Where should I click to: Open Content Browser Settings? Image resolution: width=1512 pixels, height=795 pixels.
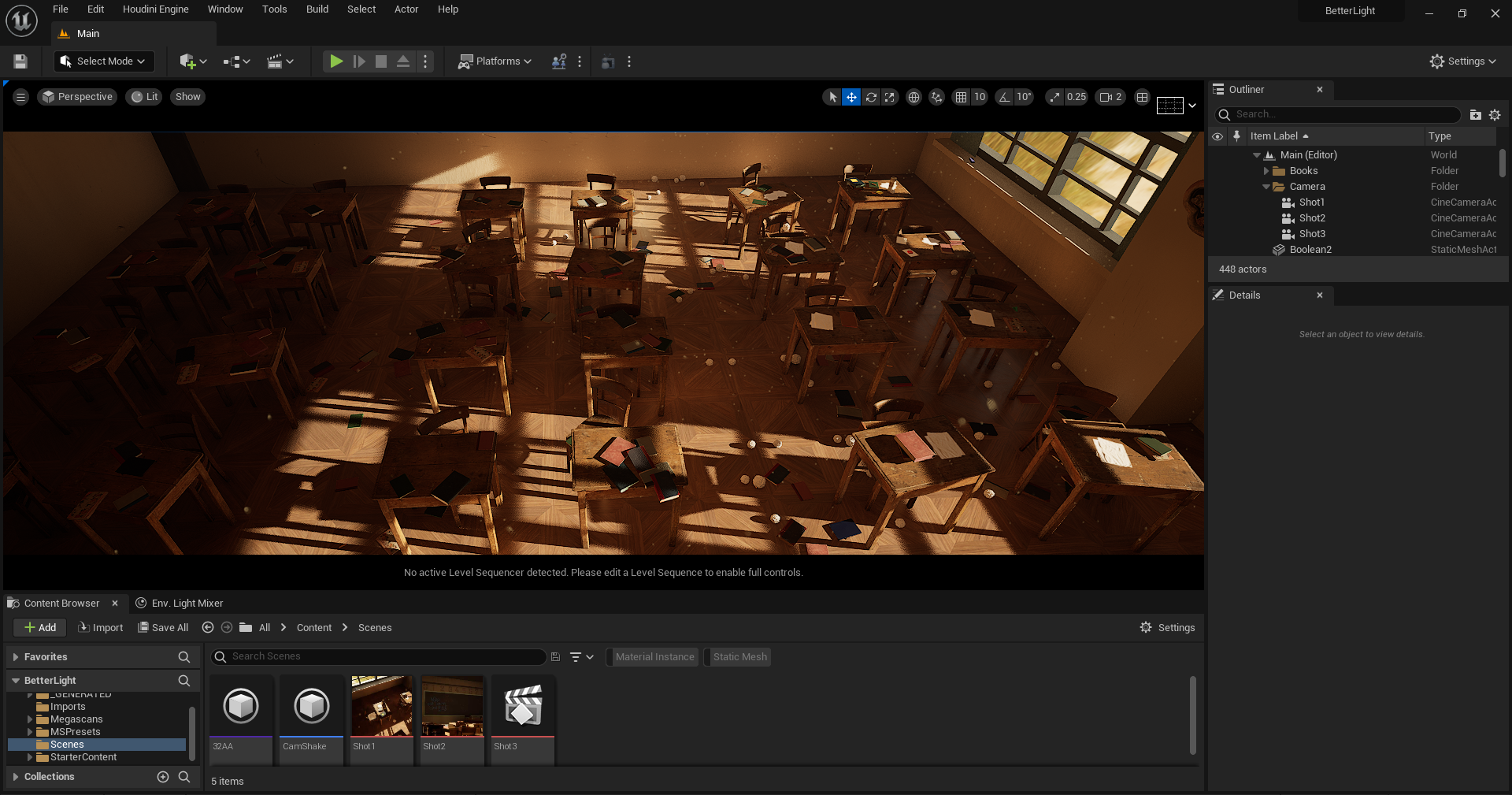pyautogui.click(x=1168, y=628)
